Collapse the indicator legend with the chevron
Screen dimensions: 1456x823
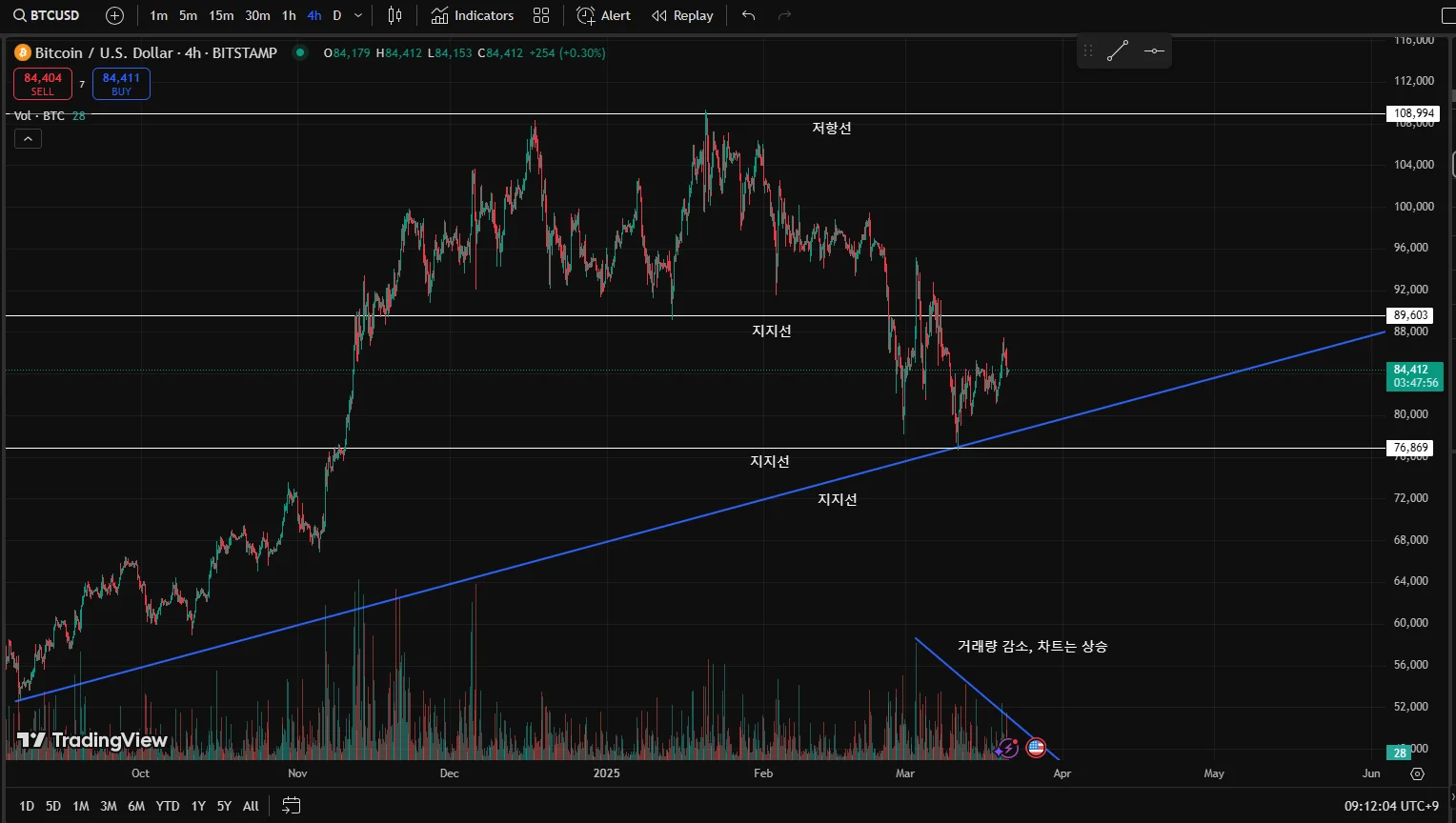tap(28, 139)
